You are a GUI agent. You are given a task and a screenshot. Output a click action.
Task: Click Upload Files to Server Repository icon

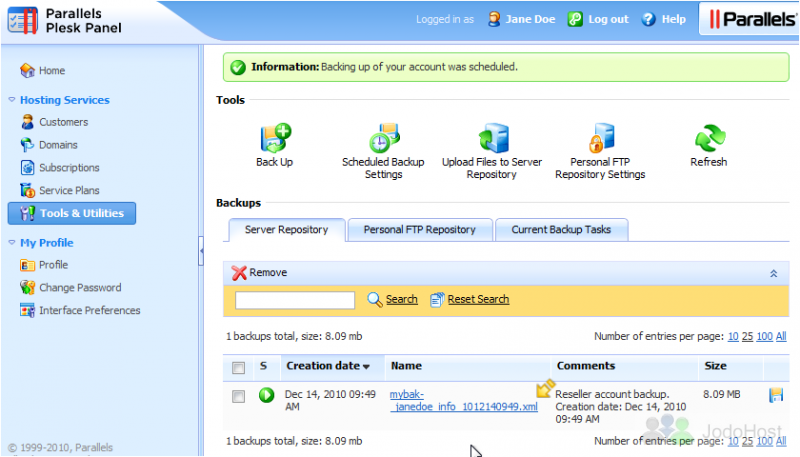(x=493, y=138)
